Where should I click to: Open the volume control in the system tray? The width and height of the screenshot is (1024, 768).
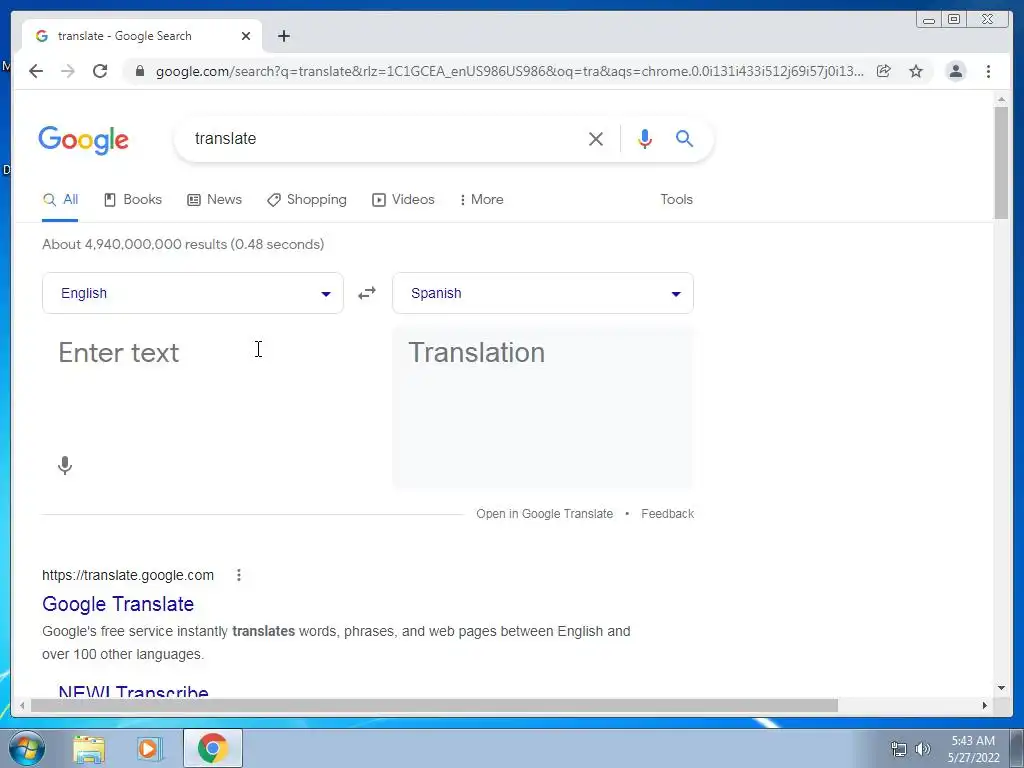pyautogui.click(x=922, y=749)
